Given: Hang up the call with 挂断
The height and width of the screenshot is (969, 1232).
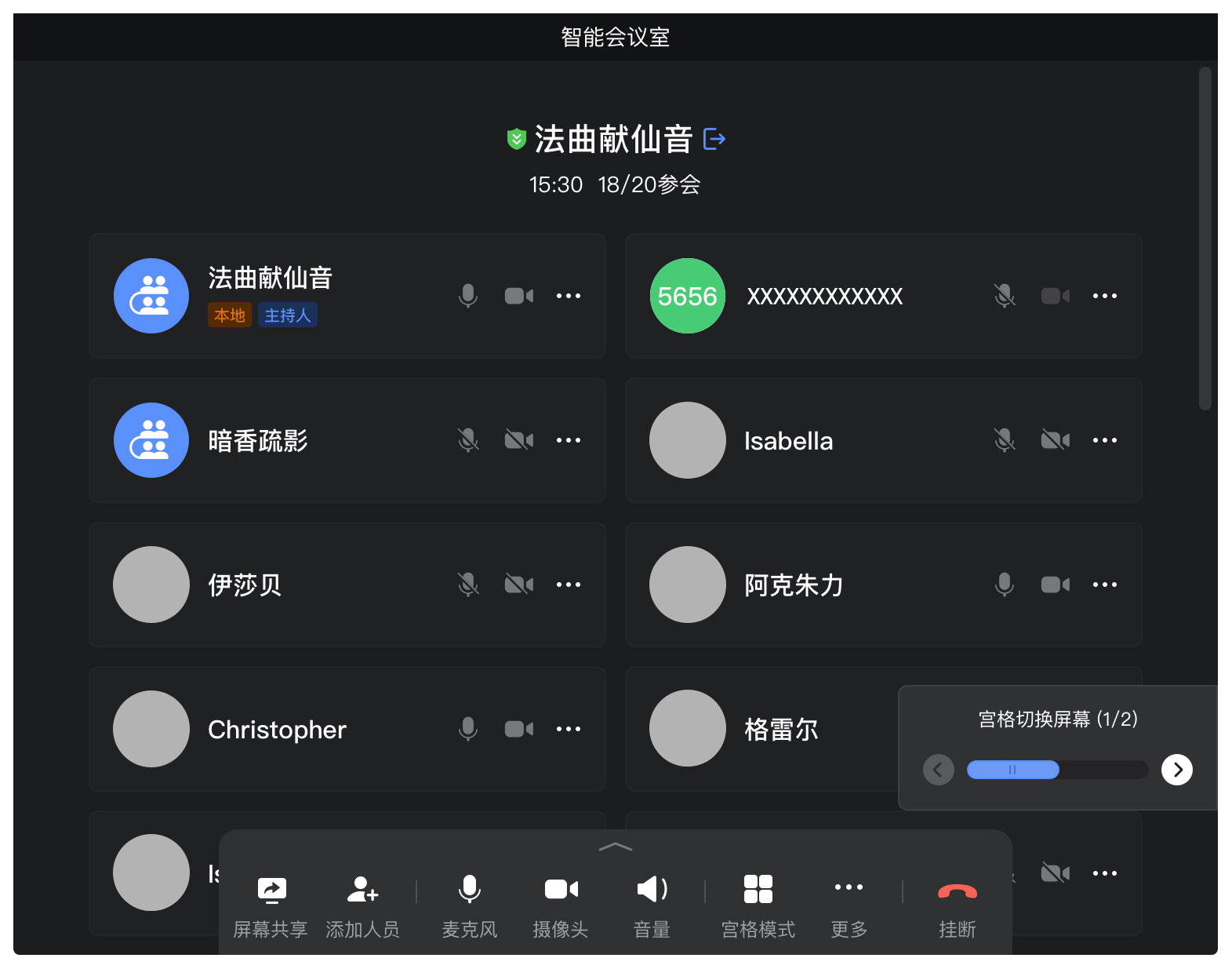Looking at the screenshot, I should (958, 906).
